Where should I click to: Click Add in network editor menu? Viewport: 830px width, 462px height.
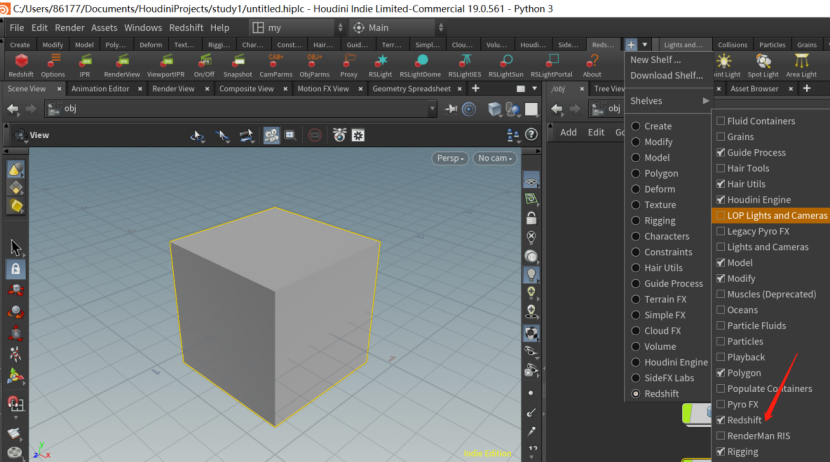568,132
